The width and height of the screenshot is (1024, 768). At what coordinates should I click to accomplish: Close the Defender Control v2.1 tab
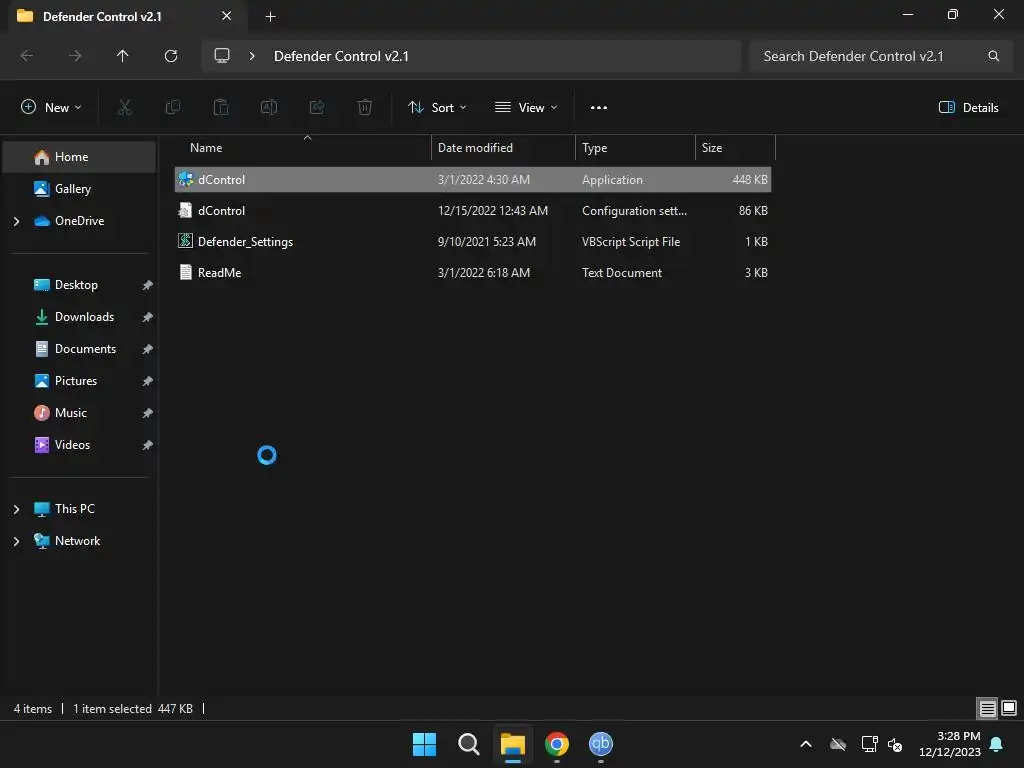click(227, 16)
